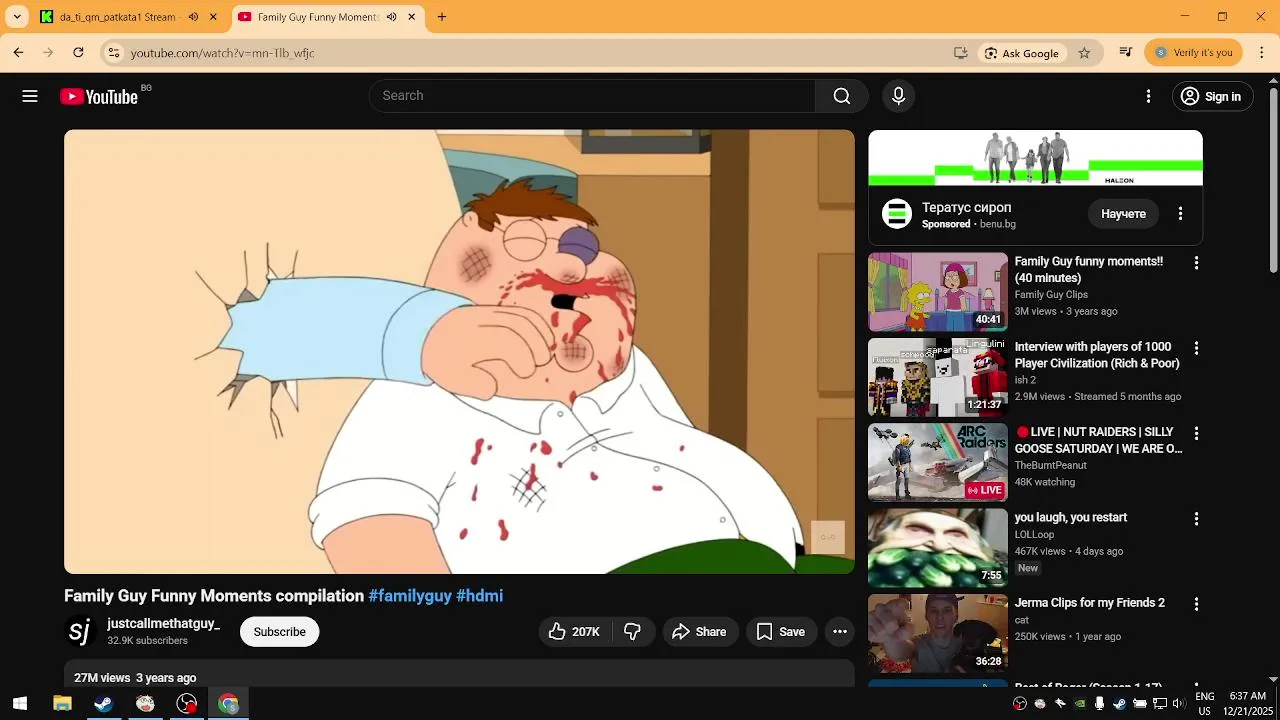Open Steam from the taskbar
Image resolution: width=1280 pixels, height=720 pixels.
(x=103, y=704)
